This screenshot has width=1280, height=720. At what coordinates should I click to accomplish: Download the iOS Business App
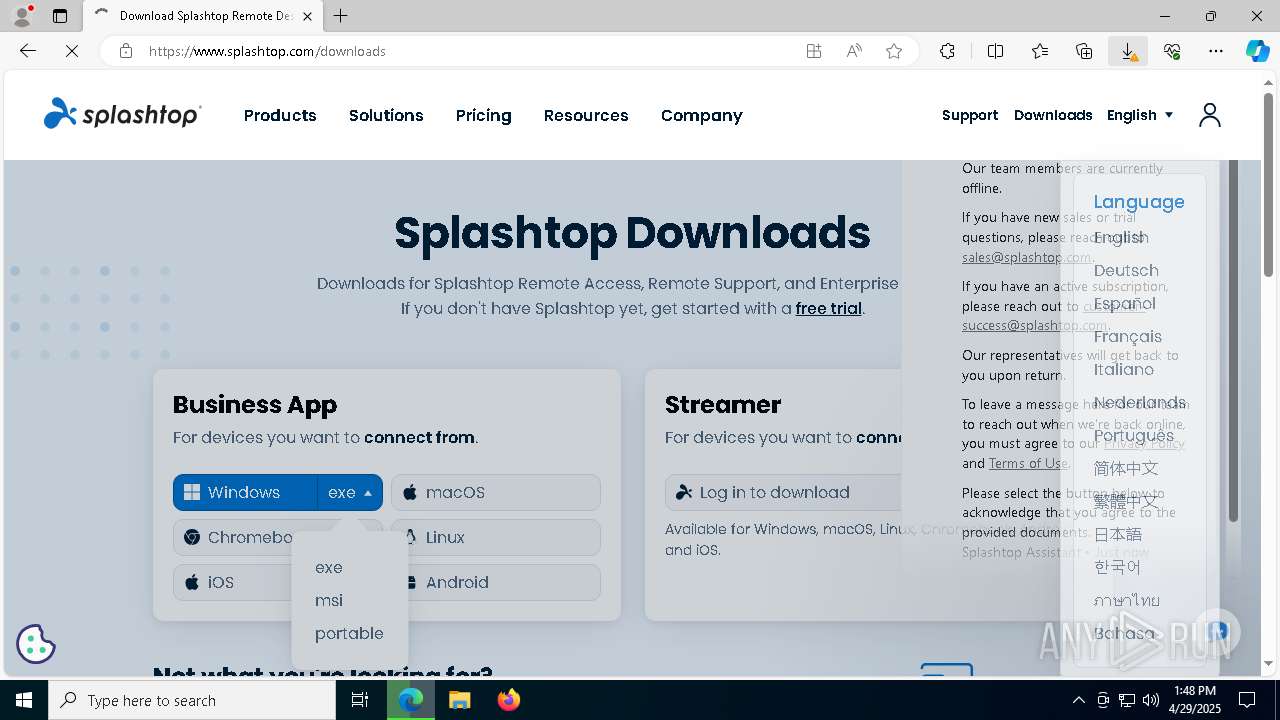232,583
